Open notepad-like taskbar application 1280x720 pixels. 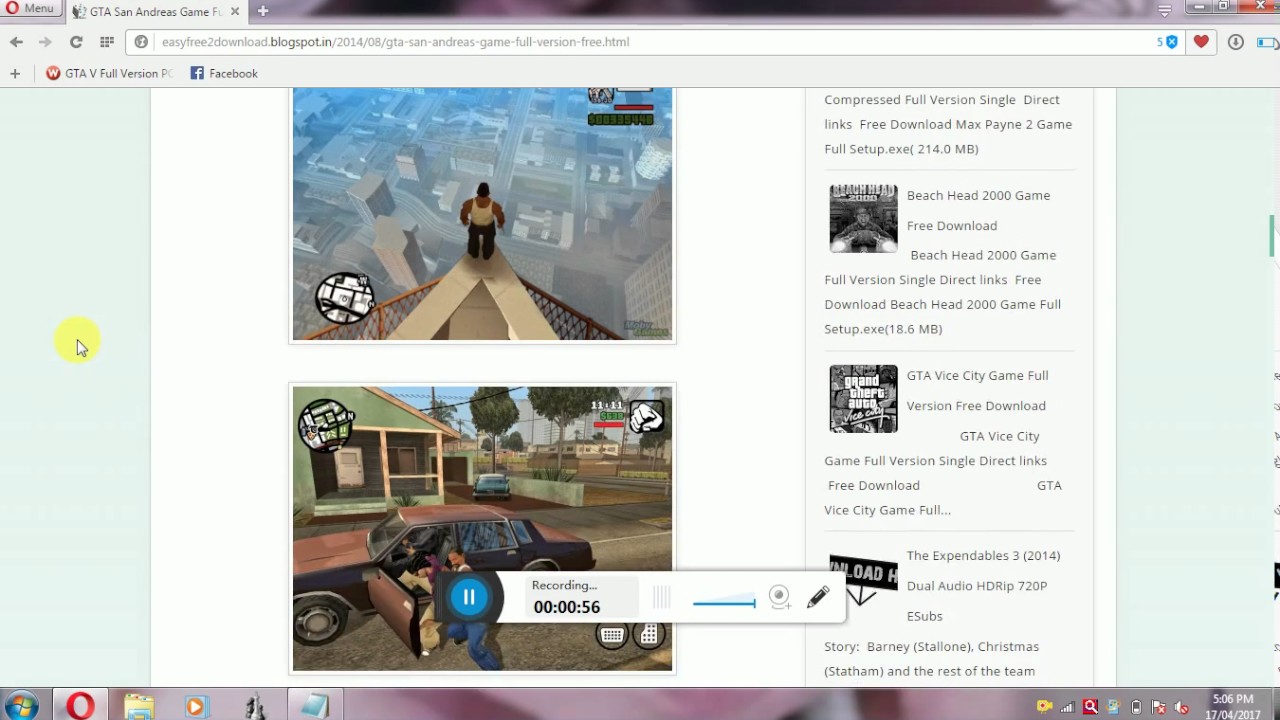tap(314, 706)
